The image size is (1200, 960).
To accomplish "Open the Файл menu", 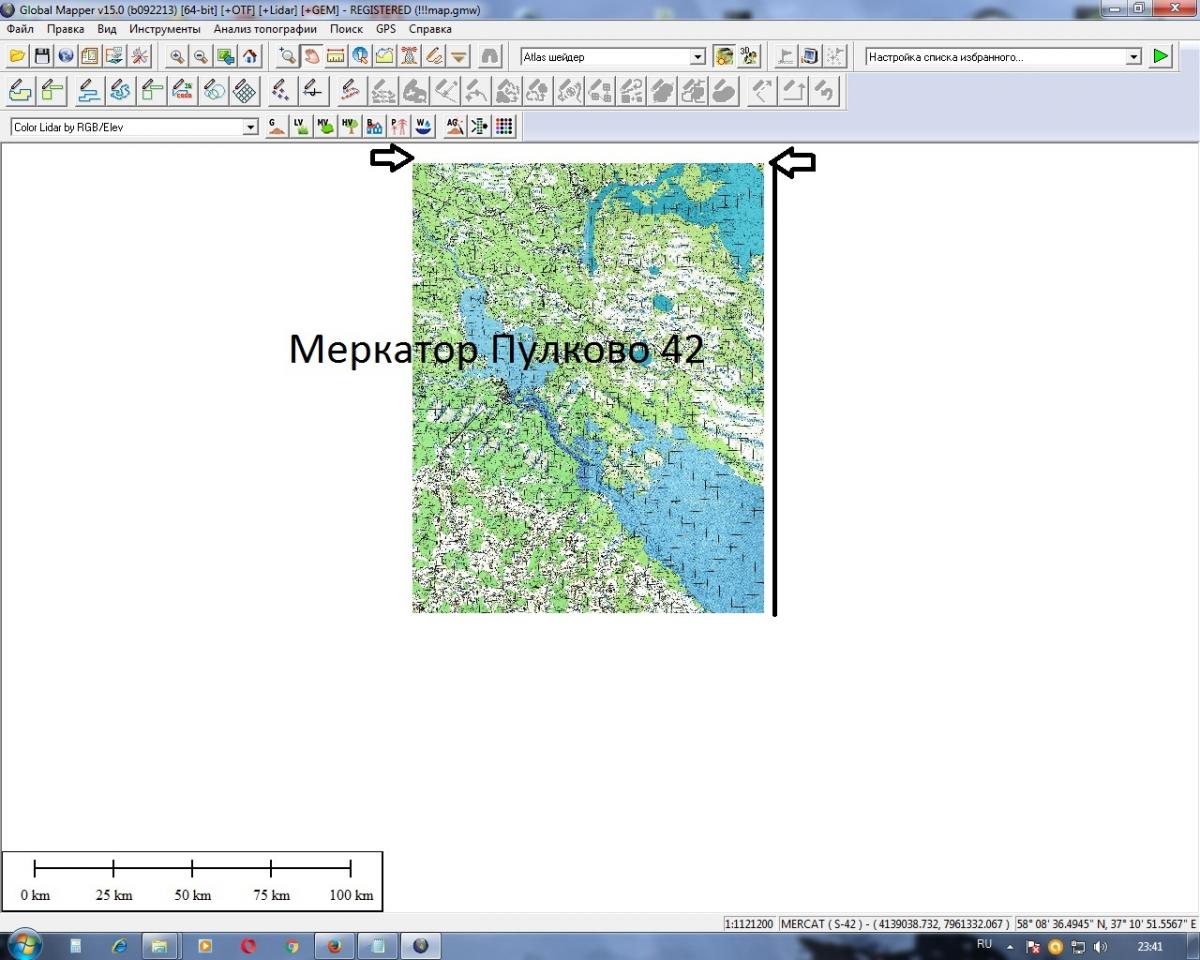I will coord(20,29).
